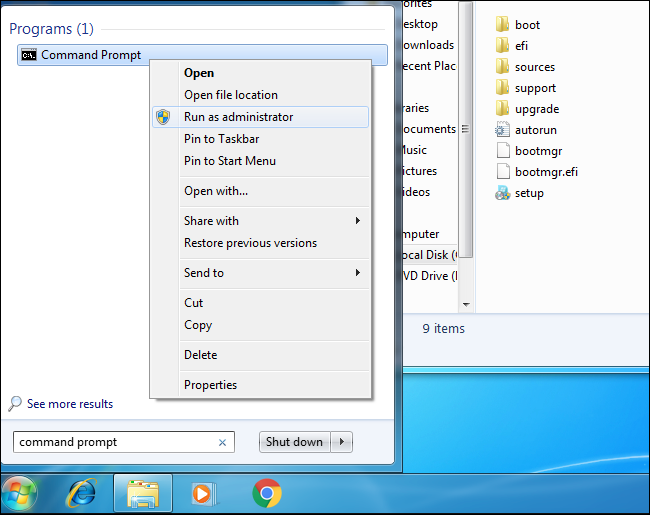Click the See more results link
Screen dimensions: 650x515
tap(70, 404)
